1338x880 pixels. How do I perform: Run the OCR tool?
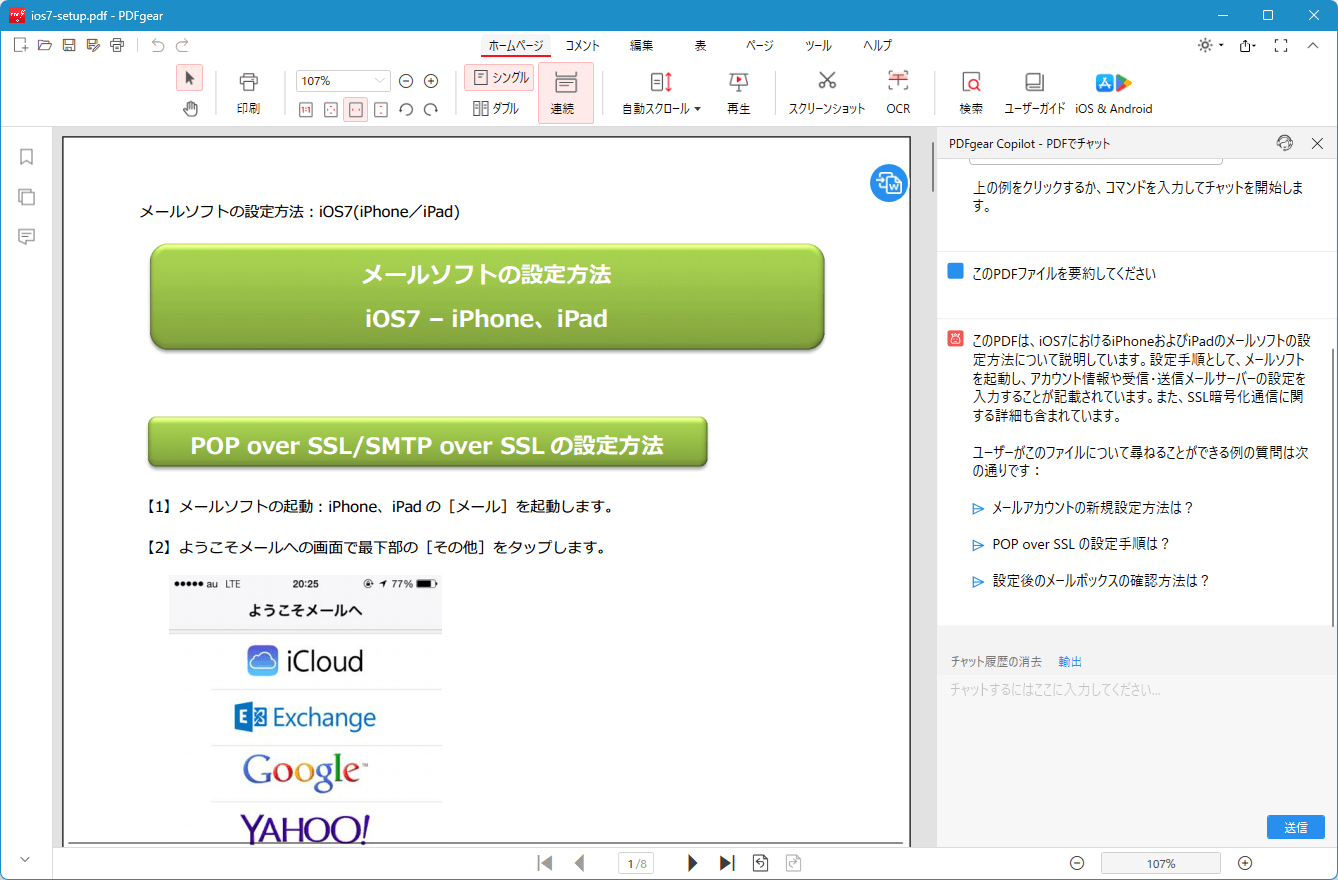(x=898, y=93)
